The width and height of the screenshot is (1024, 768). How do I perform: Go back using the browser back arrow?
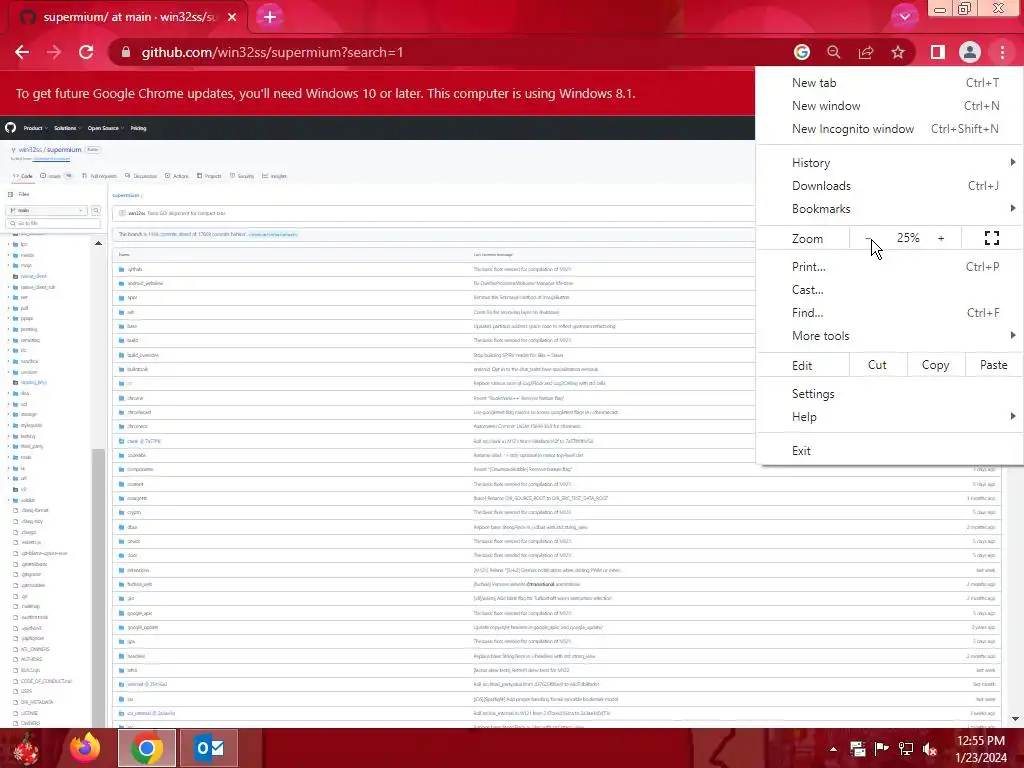tap(22, 52)
